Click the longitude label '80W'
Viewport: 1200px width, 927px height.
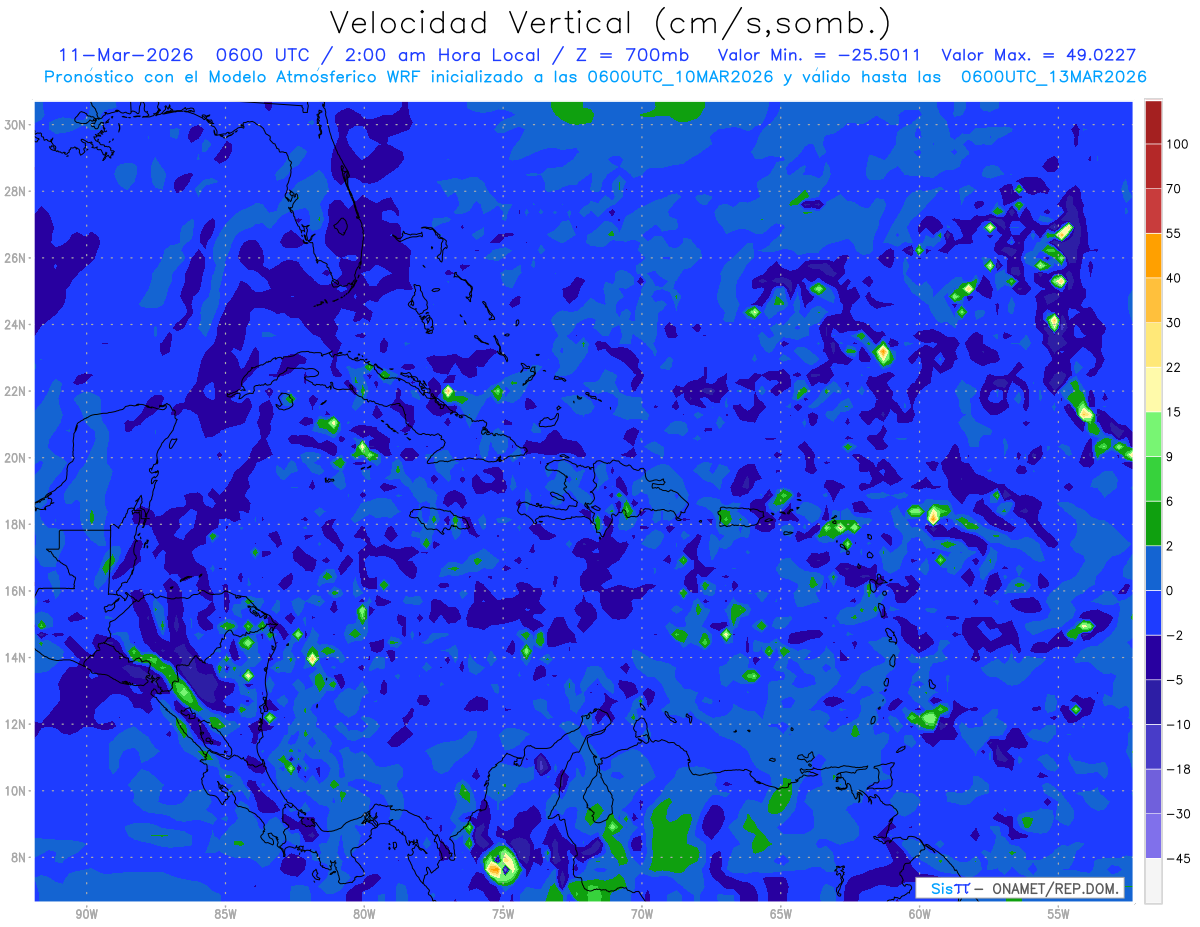coord(364,914)
